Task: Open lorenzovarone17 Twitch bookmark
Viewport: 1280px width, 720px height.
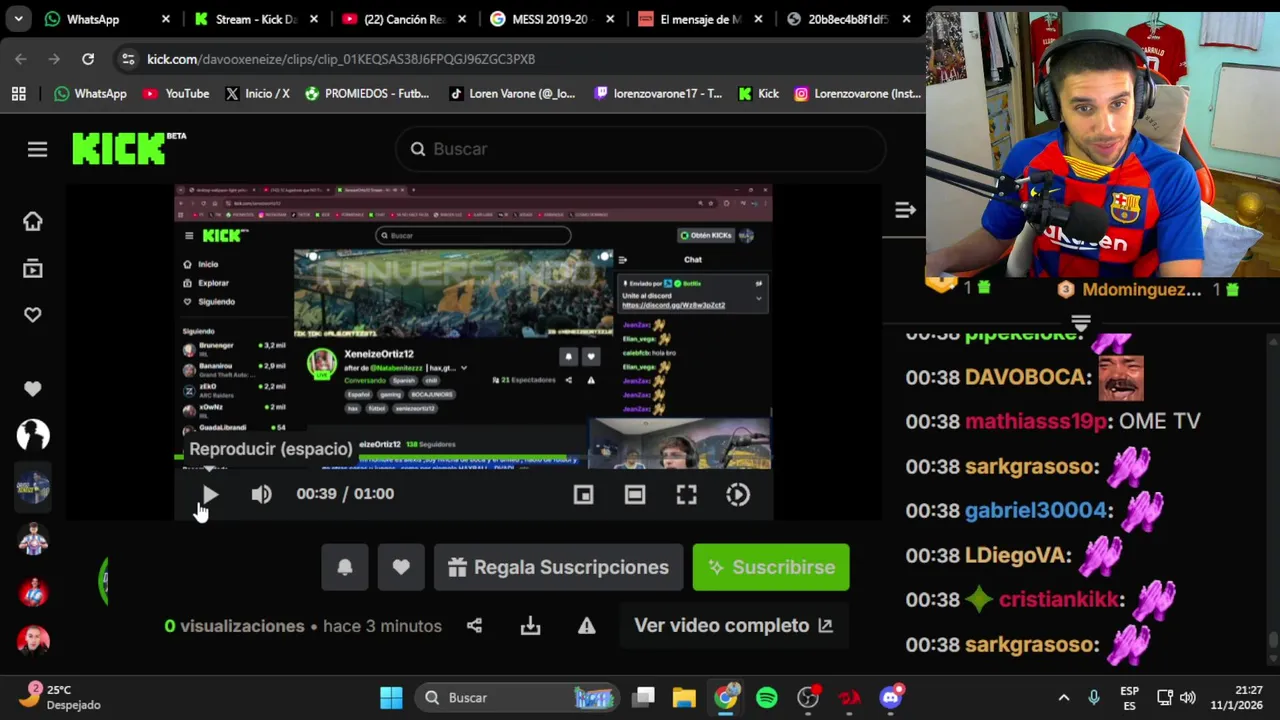Action: click(x=658, y=93)
